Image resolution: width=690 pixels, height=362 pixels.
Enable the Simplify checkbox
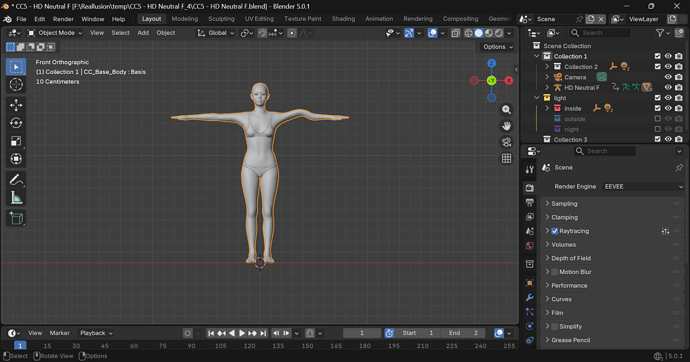pyautogui.click(x=554, y=326)
